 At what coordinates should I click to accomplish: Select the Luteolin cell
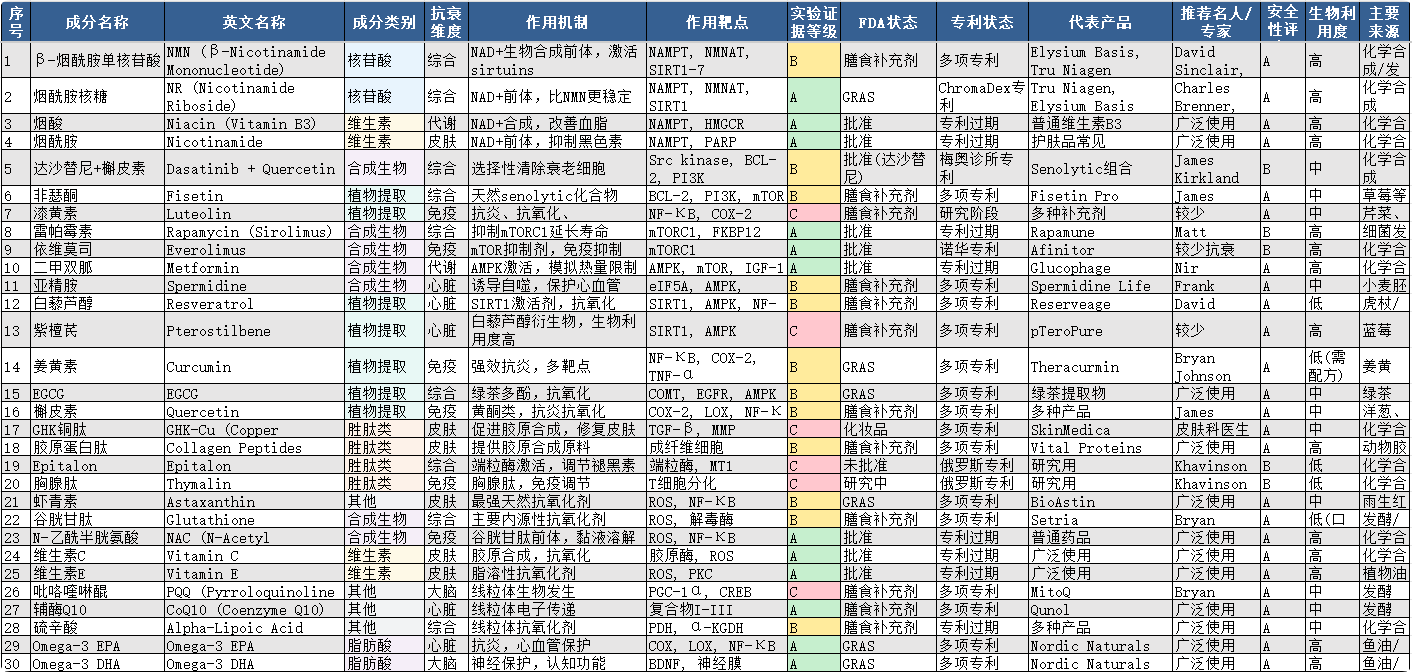click(x=254, y=213)
